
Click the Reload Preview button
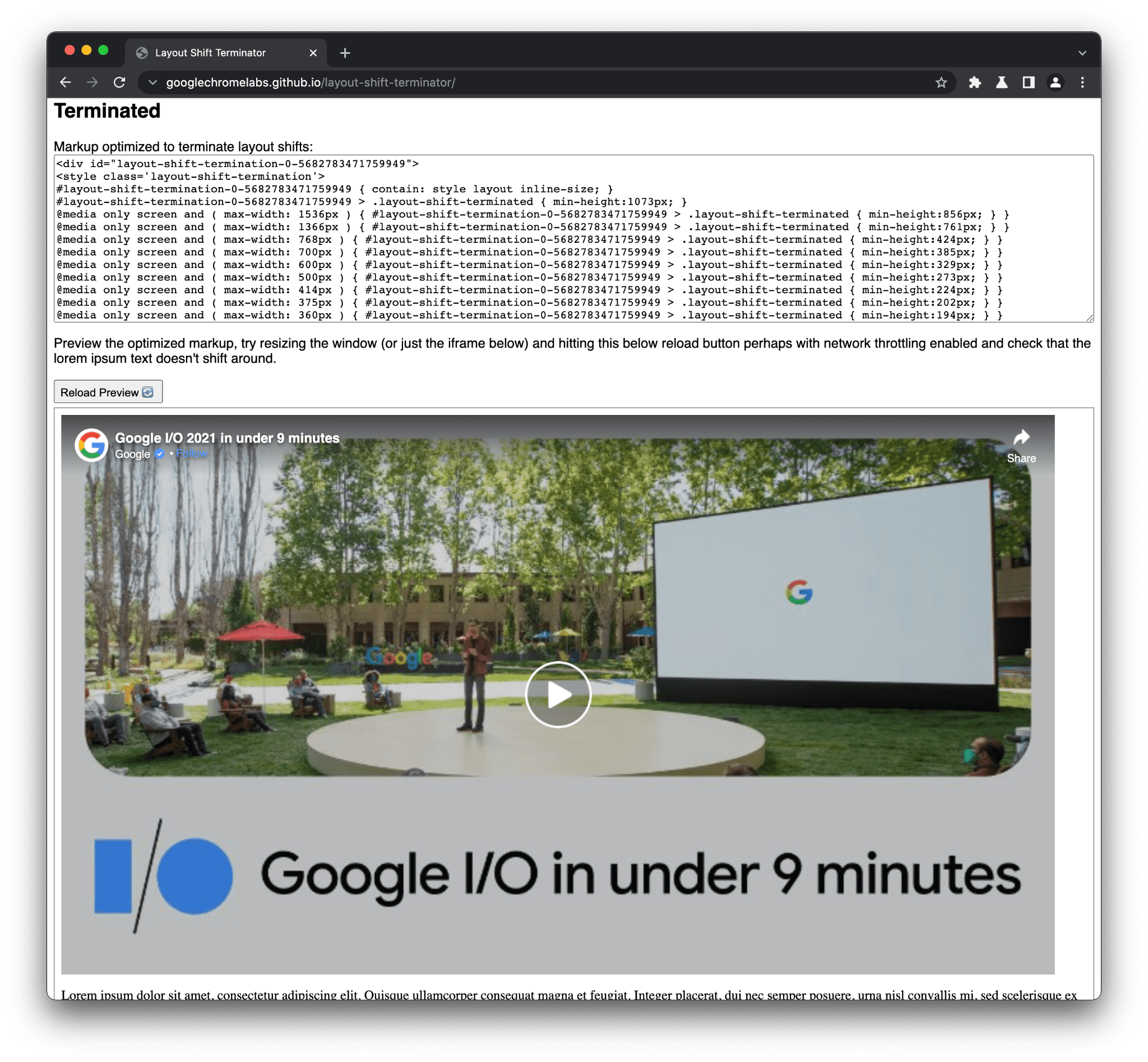point(109,392)
